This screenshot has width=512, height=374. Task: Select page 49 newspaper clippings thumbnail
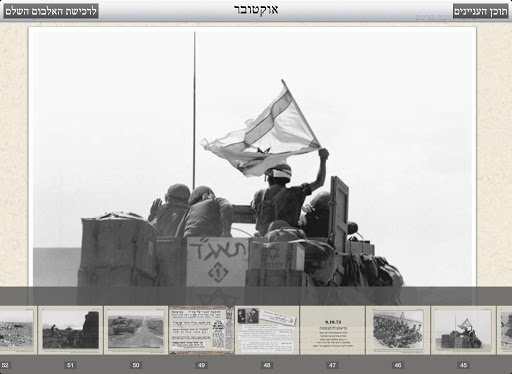pyautogui.click(x=202, y=330)
